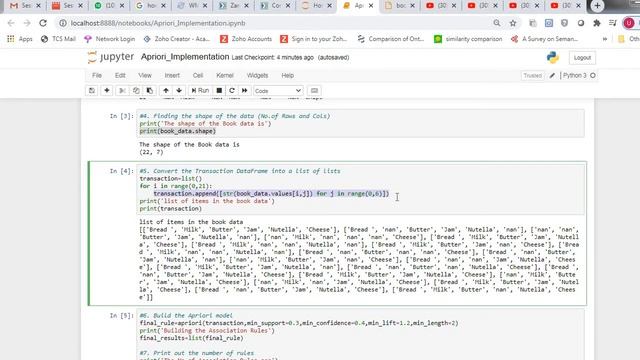Go back with browser back arrow
The width and height of the screenshot is (640, 360).
tap(11, 23)
